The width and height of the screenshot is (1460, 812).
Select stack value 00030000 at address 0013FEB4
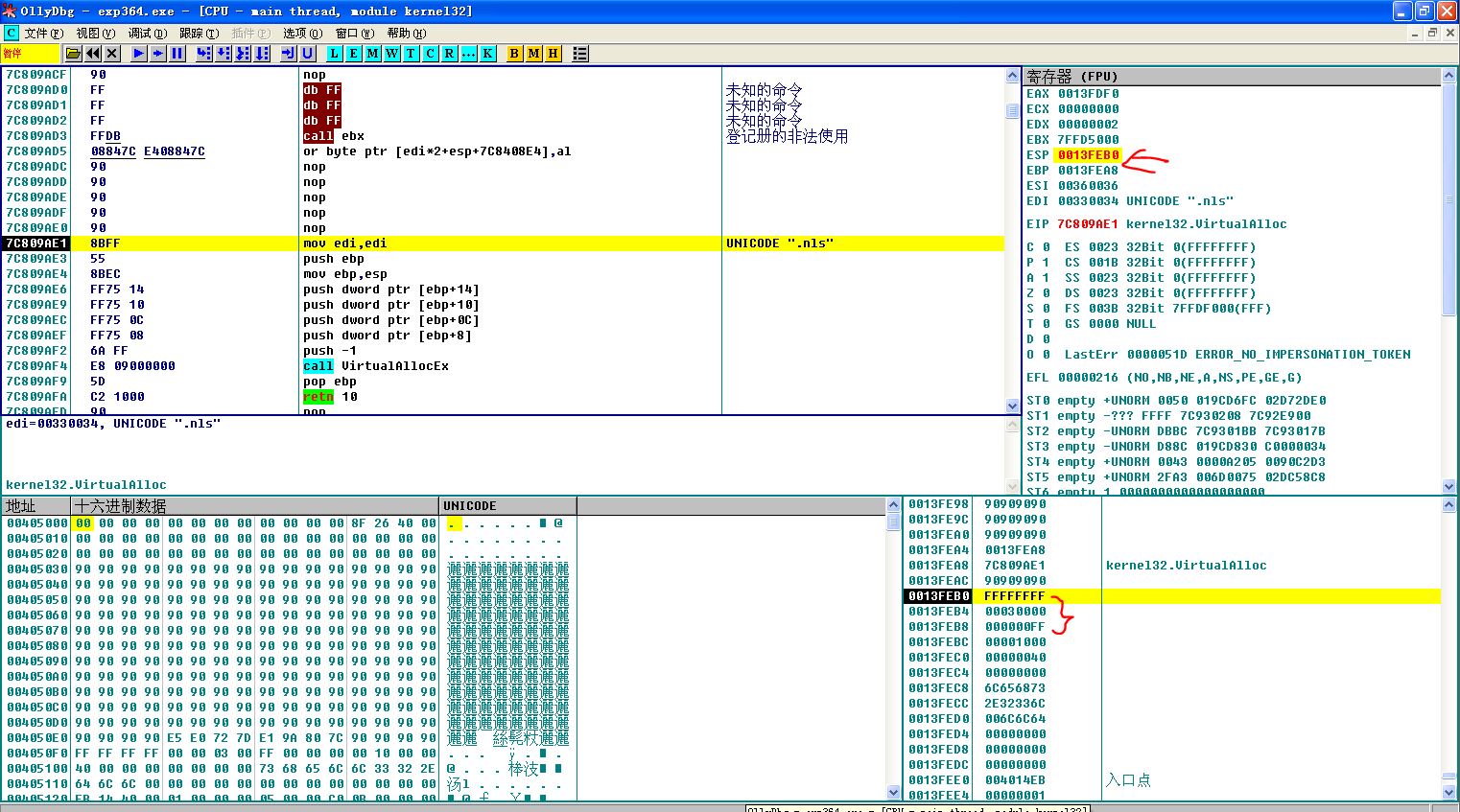click(1015, 612)
